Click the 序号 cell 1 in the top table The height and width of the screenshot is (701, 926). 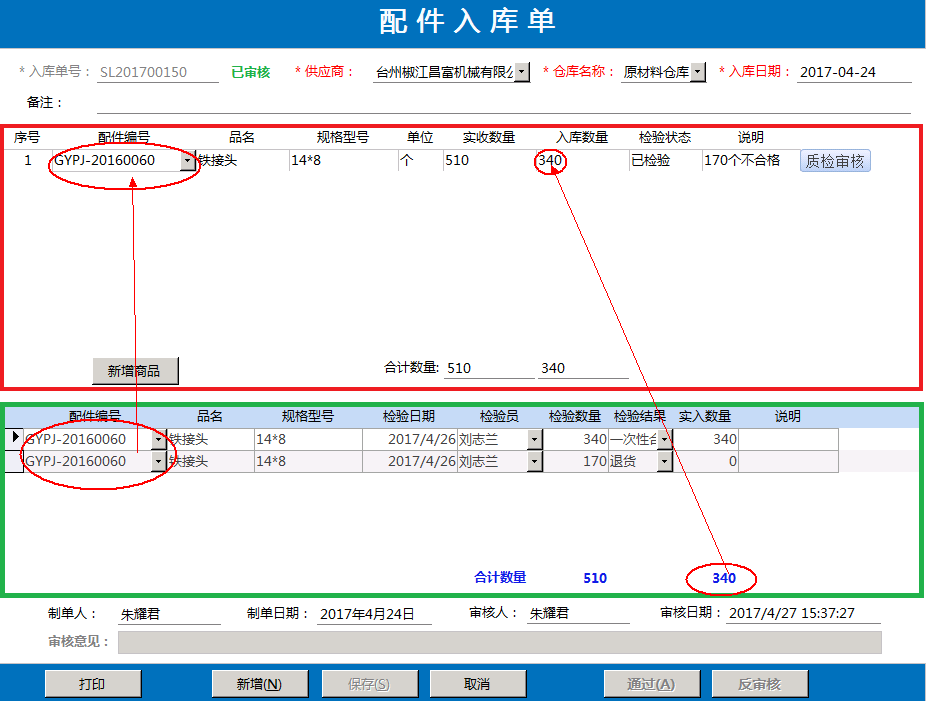point(28,161)
